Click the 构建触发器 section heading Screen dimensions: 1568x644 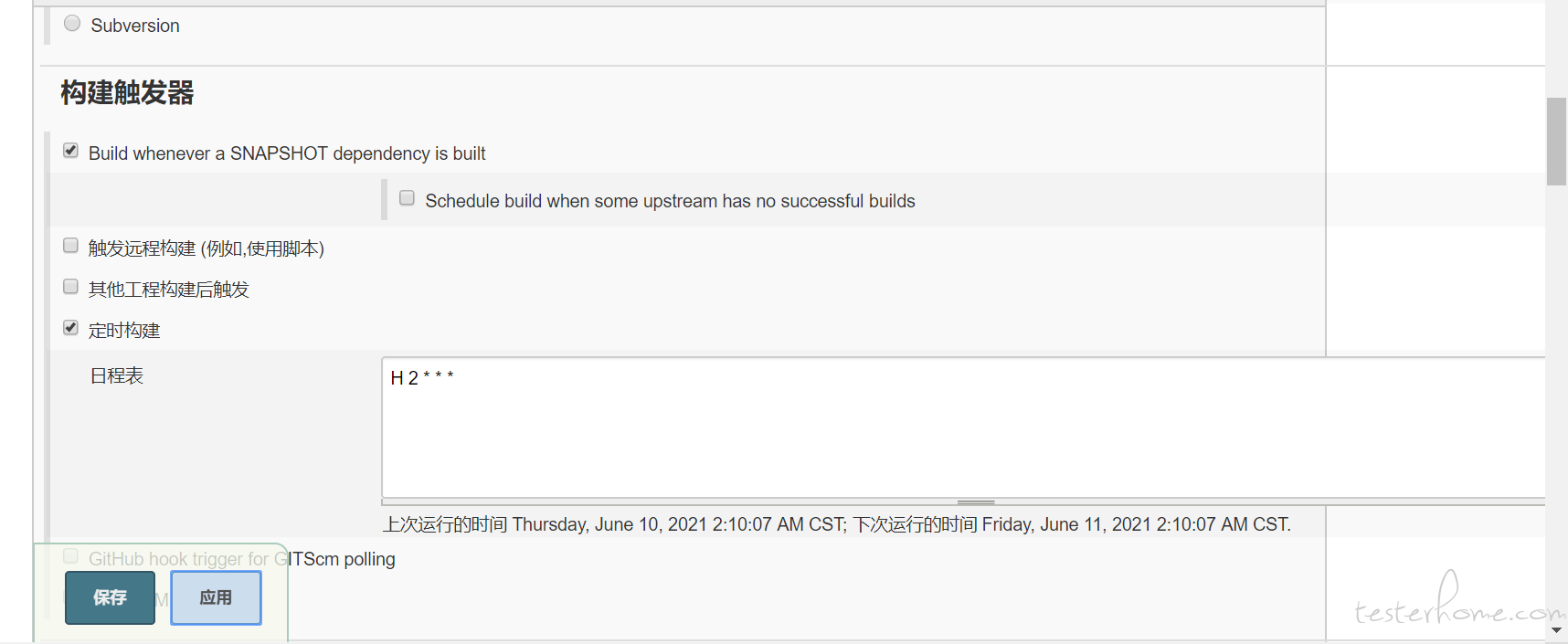(x=127, y=92)
